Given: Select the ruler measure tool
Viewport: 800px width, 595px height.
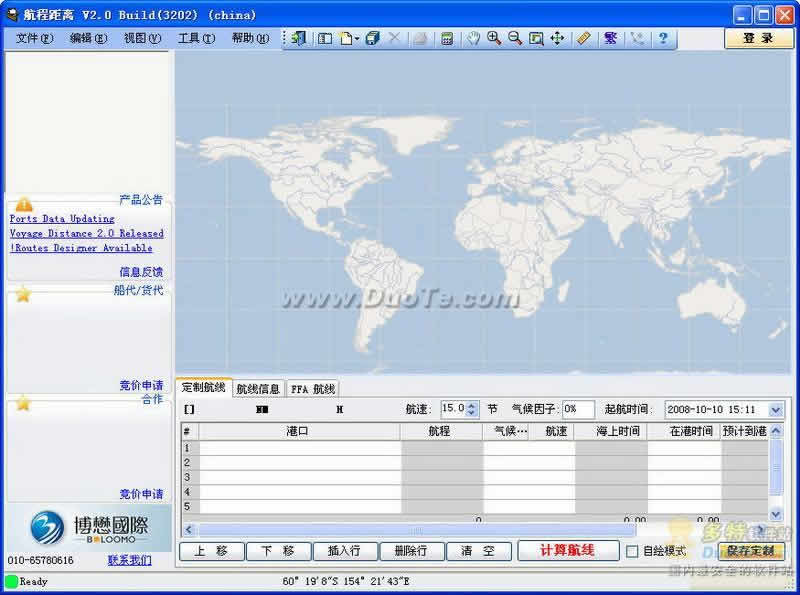Looking at the screenshot, I should click(x=584, y=38).
